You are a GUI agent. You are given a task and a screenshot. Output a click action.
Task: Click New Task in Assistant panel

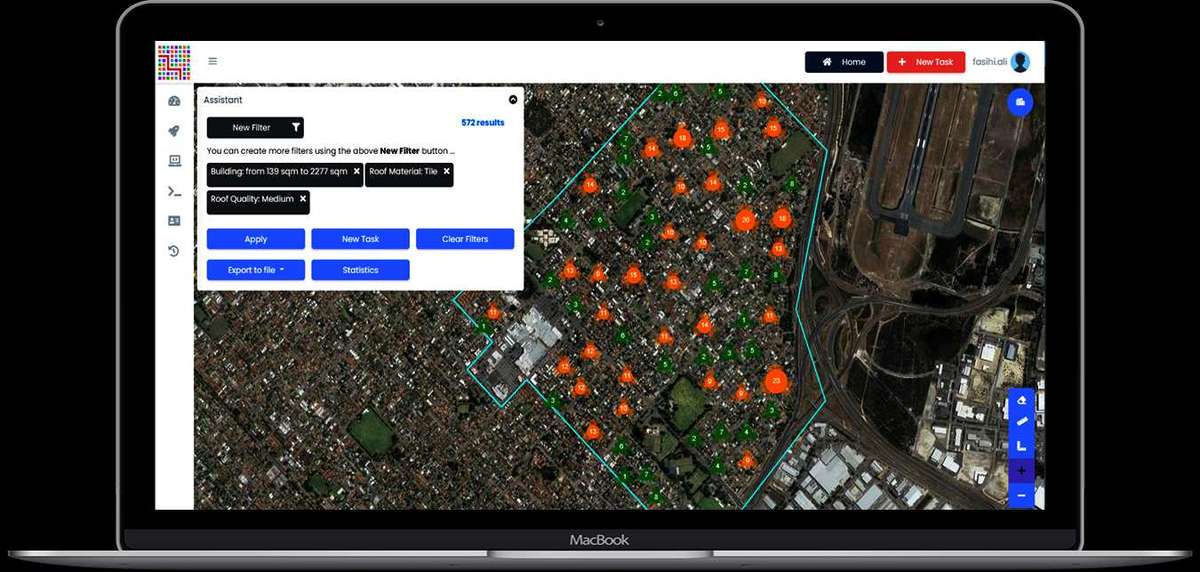360,239
